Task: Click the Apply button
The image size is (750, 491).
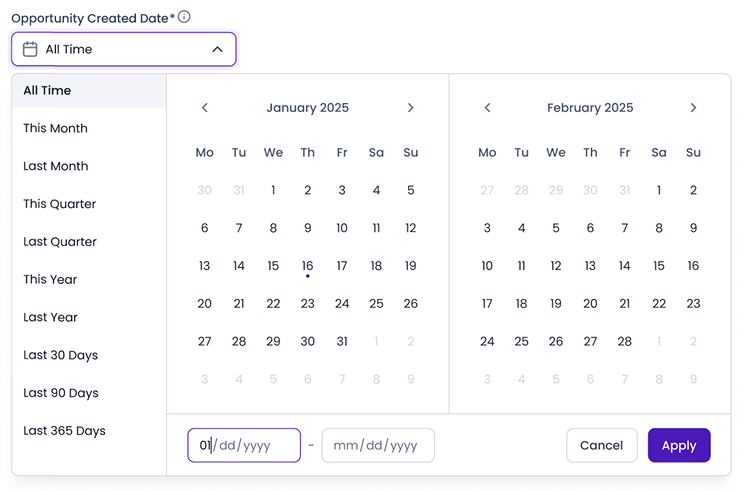Action: click(x=679, y=445)
